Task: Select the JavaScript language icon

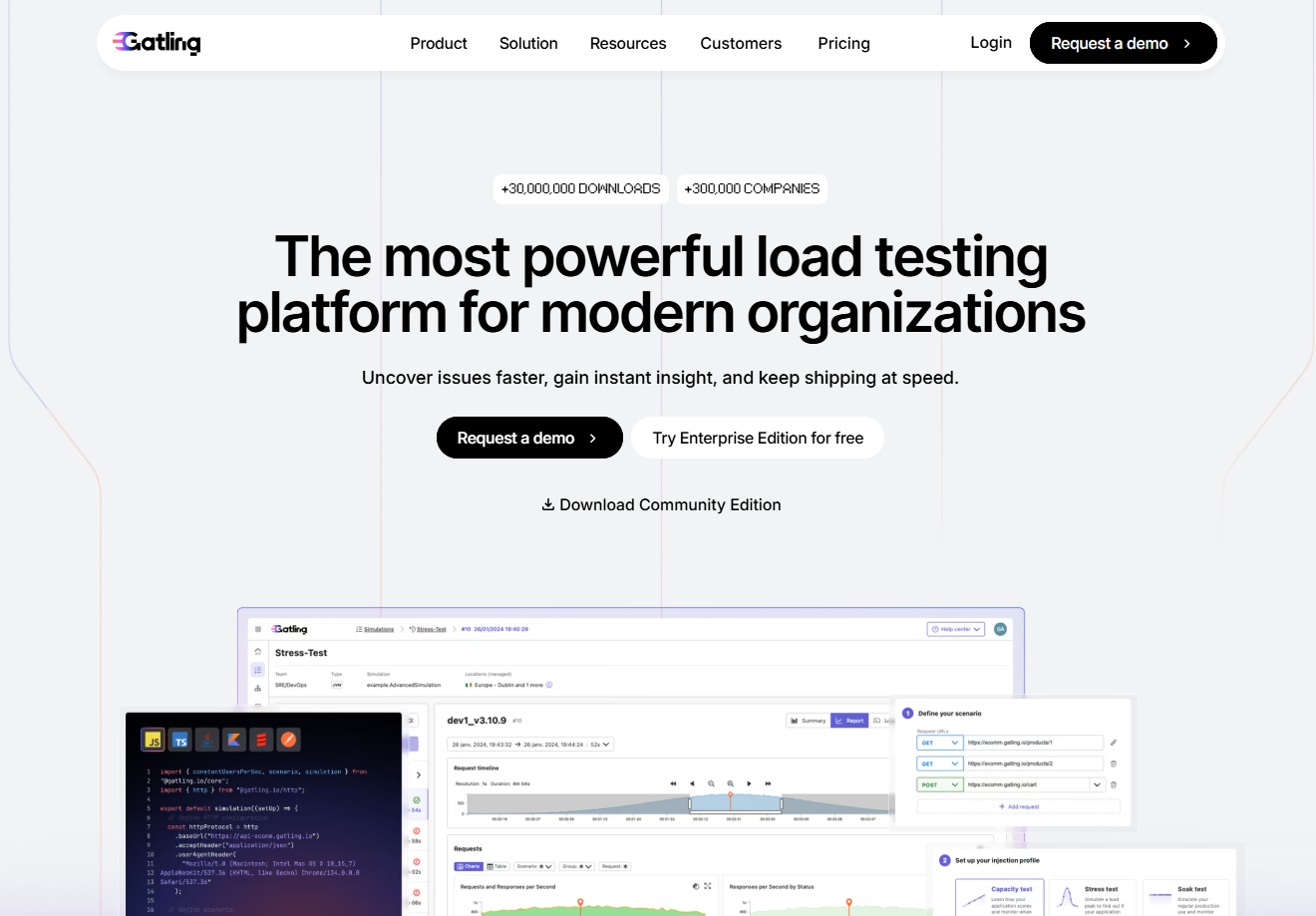Action: (x=154, y=741)
